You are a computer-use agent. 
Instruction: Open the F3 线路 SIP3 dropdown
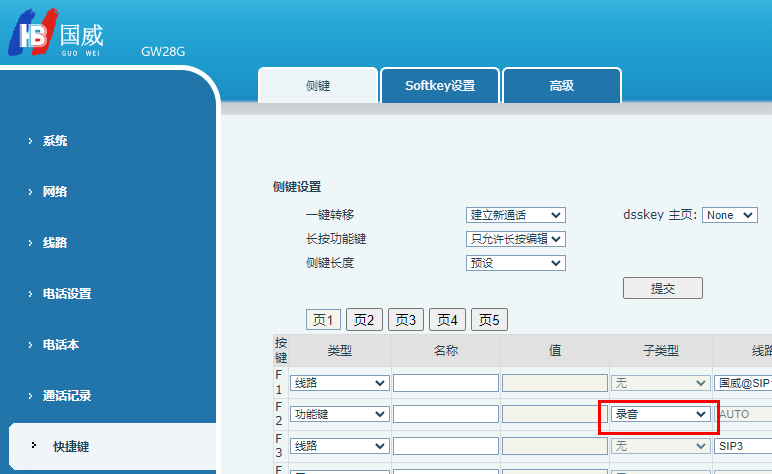[x=743, y=446]
